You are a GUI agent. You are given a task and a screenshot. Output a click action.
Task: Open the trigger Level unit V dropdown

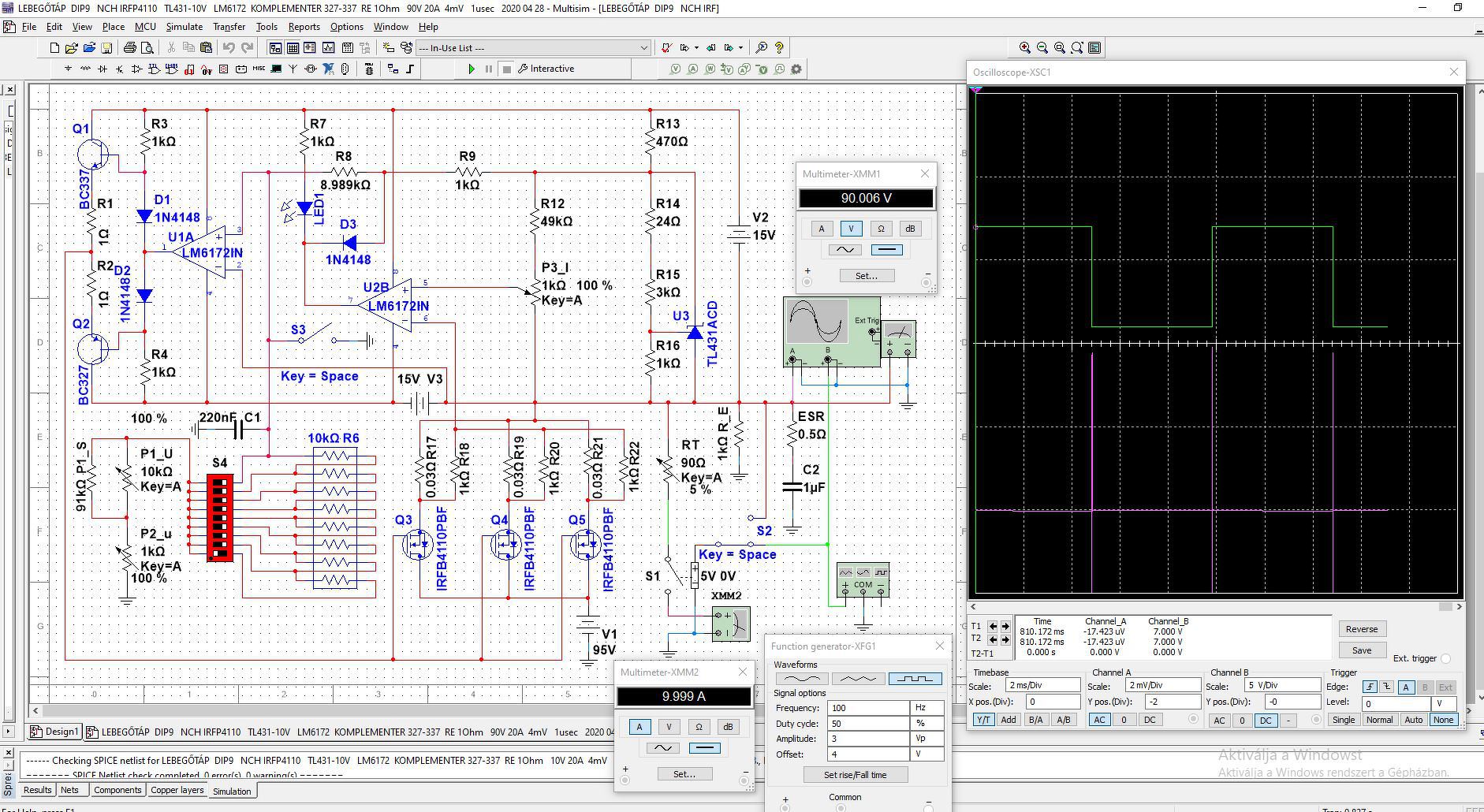tap(1444, 703)
